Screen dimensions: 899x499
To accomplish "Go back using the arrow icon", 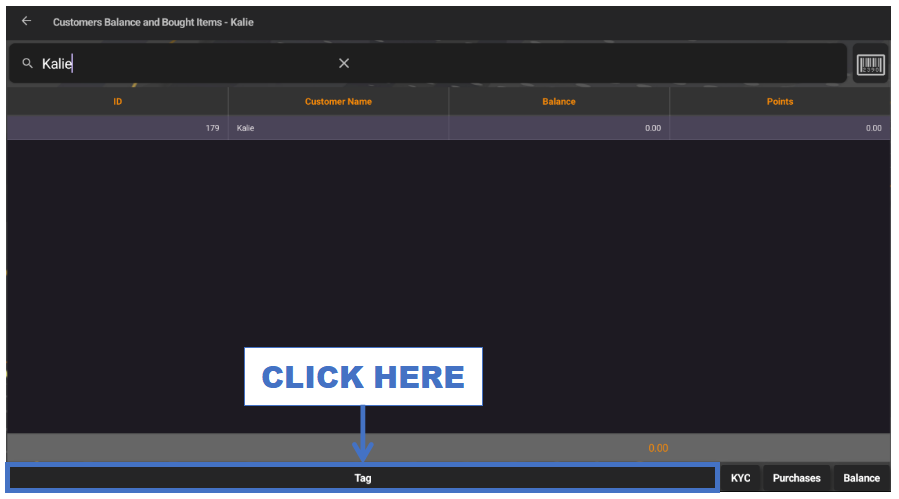I will pyautogui.click(x=26, y=21).
